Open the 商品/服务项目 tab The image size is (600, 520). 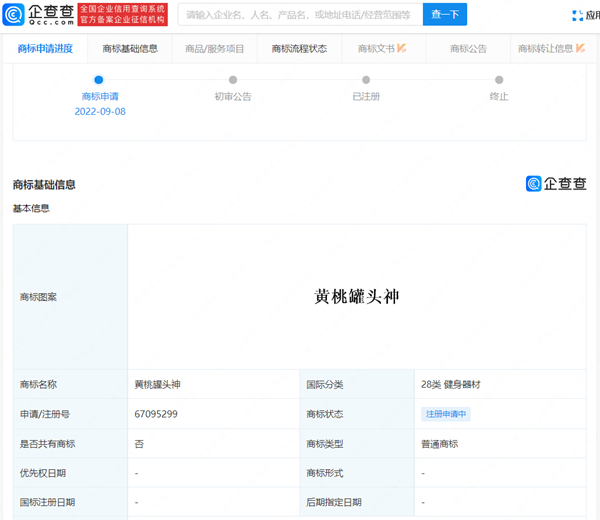coord(215,49)
